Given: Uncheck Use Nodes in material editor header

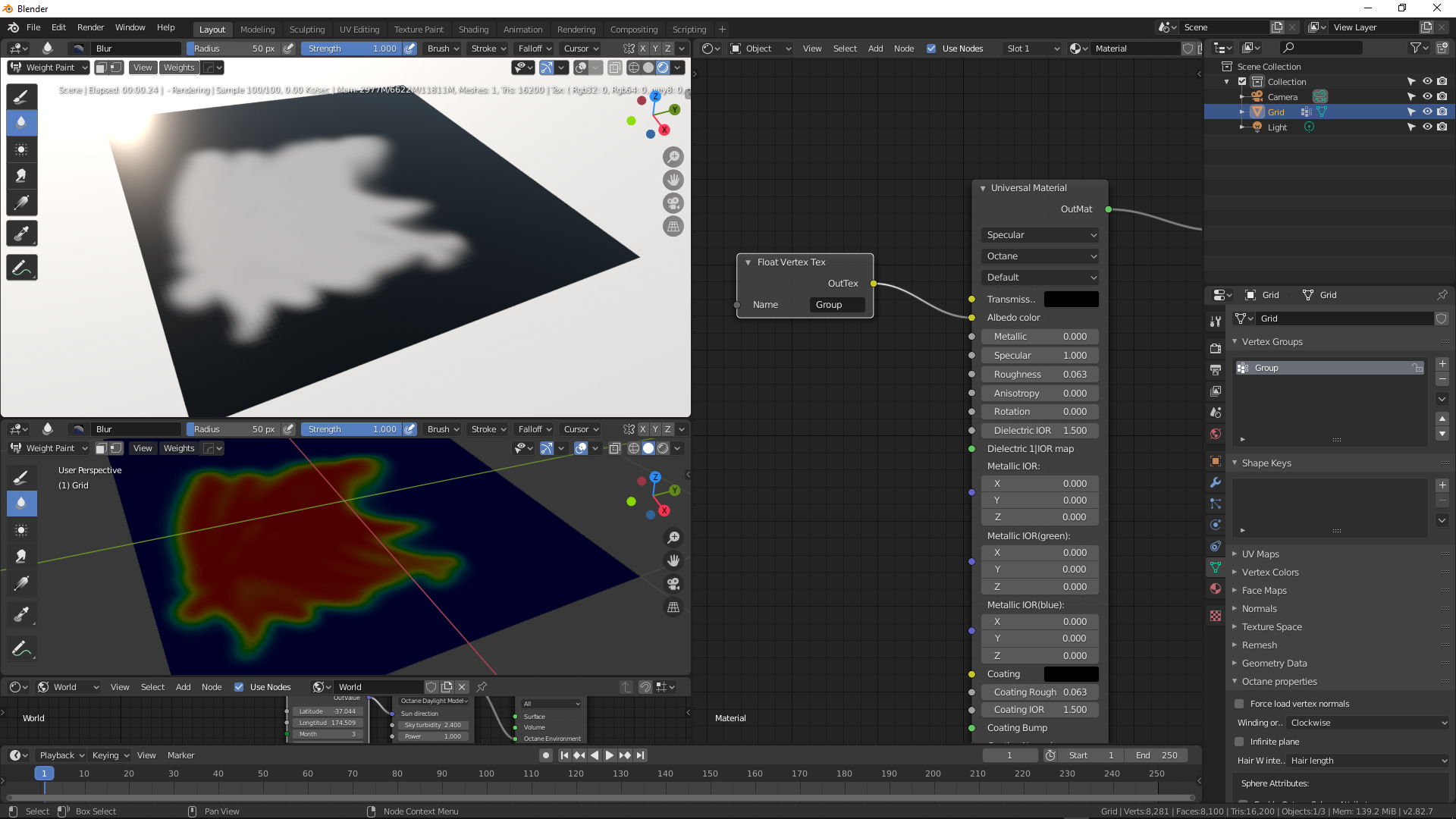Looking at the screenshot, I should pyautogui.click(x=931, y=49).
